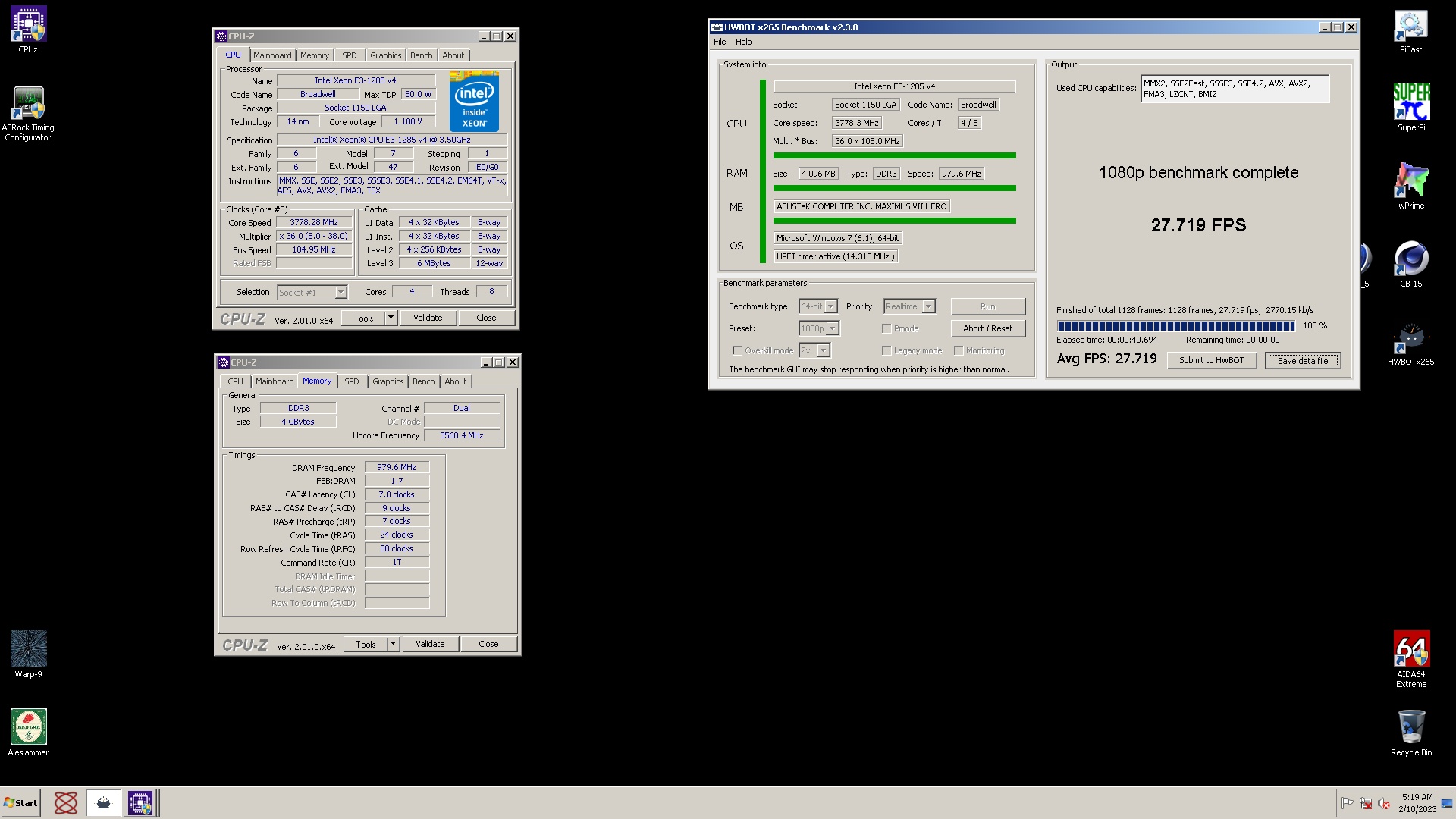
Task: Click Submit to HWBOT button
Action: pos(1212,360)
